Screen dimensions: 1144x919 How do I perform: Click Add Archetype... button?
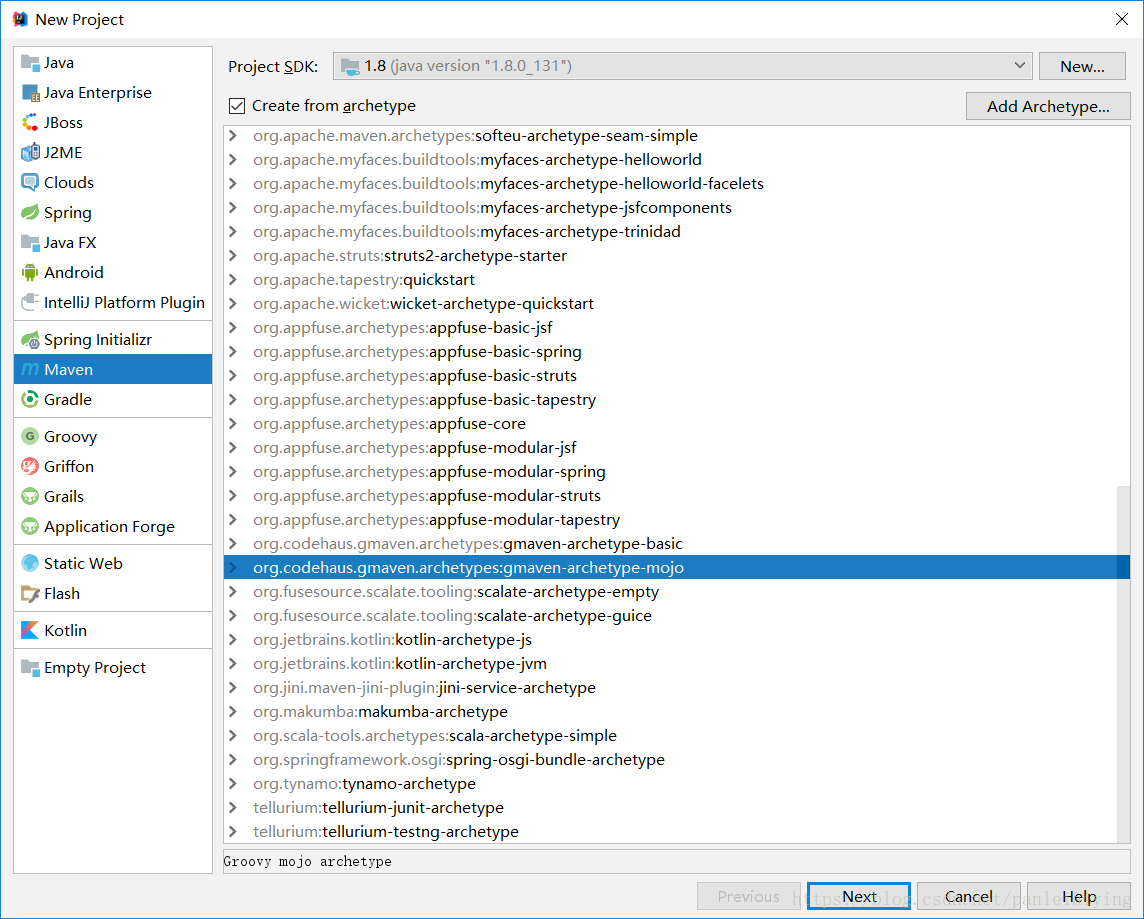1048,106
